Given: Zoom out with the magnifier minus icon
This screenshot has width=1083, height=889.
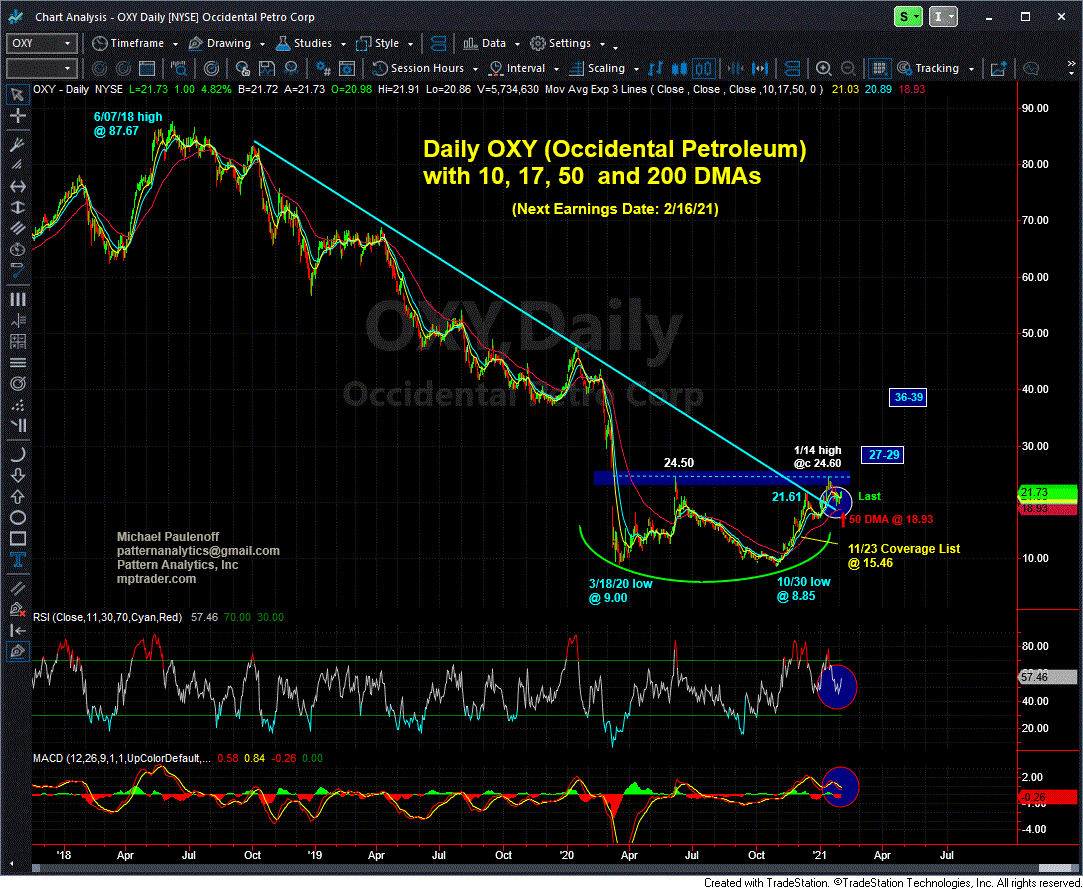Looking at the screenshot, I should point(848,68).
